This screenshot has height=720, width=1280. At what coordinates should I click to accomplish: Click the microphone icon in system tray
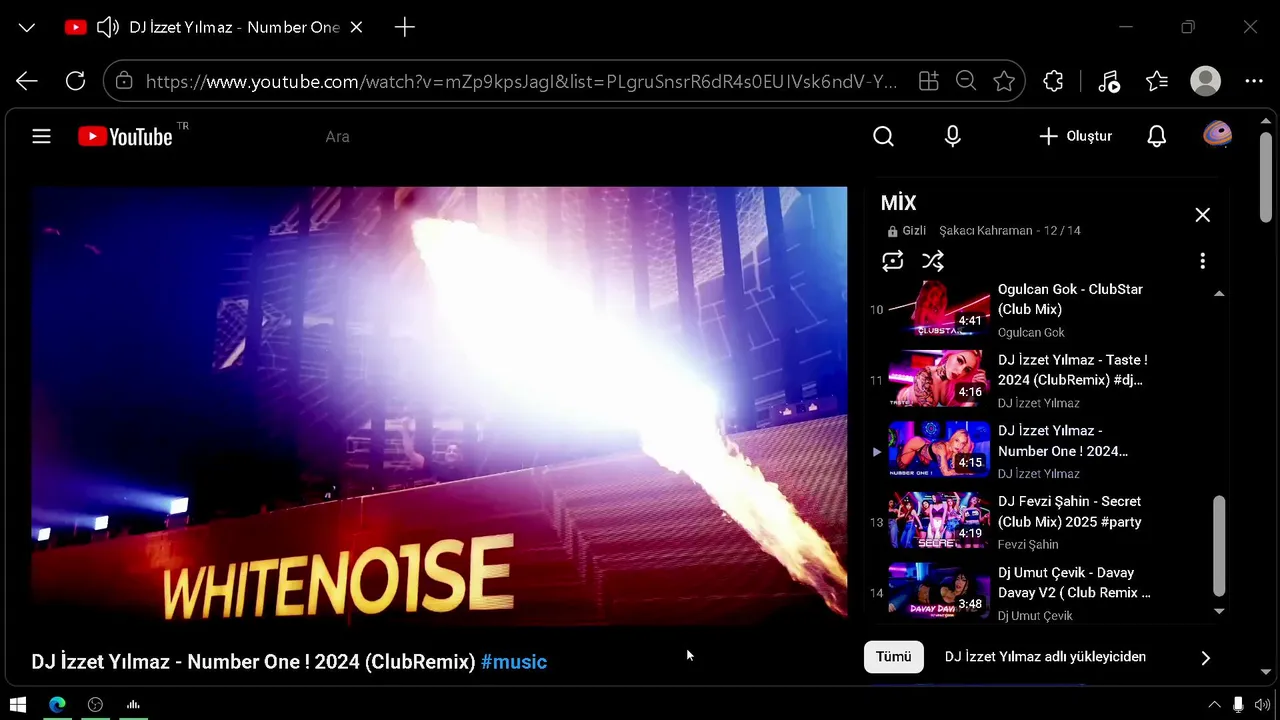pos(1239,705)
